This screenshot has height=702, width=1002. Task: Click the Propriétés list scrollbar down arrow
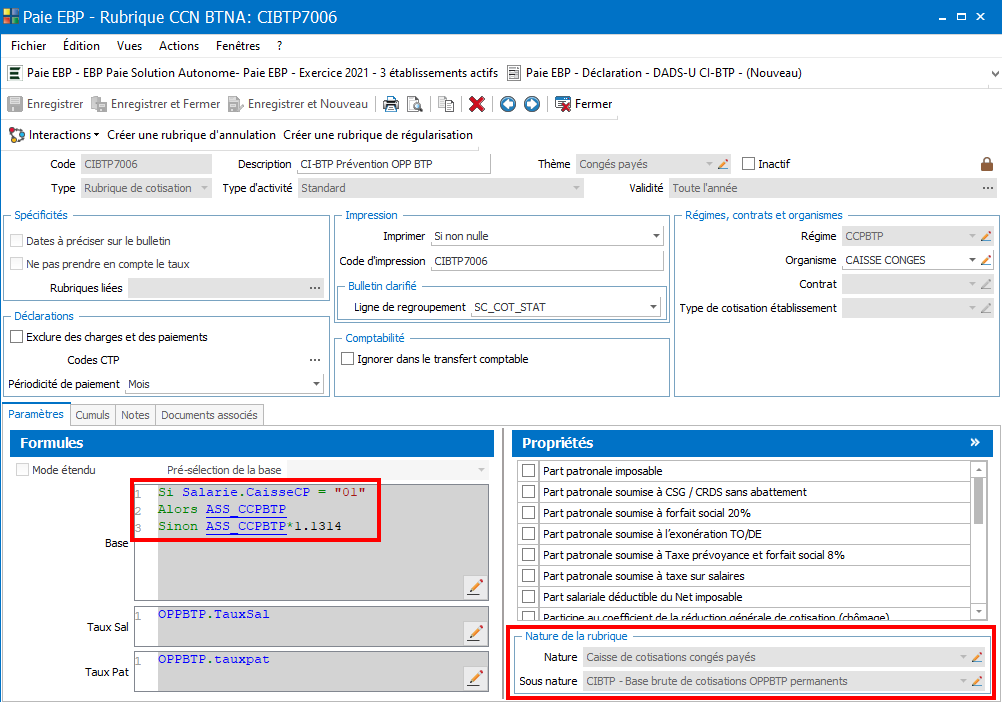(x=978, y=612)
